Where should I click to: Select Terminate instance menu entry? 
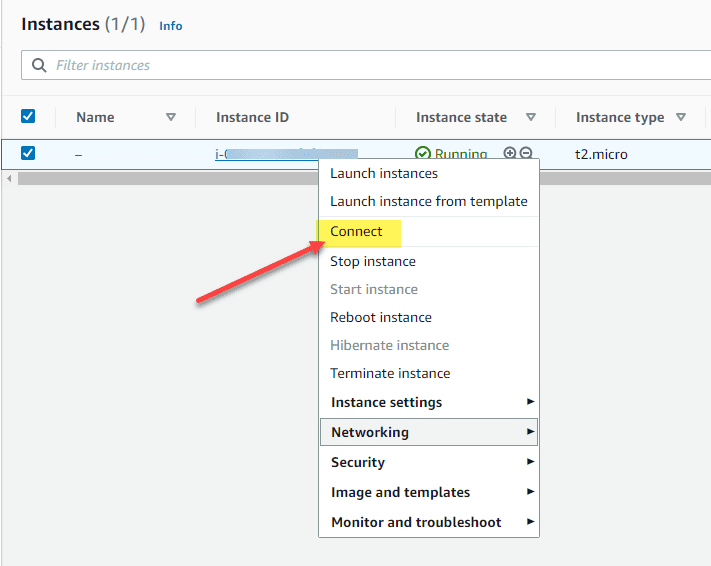pyautogui.click(x=390, y=373)
